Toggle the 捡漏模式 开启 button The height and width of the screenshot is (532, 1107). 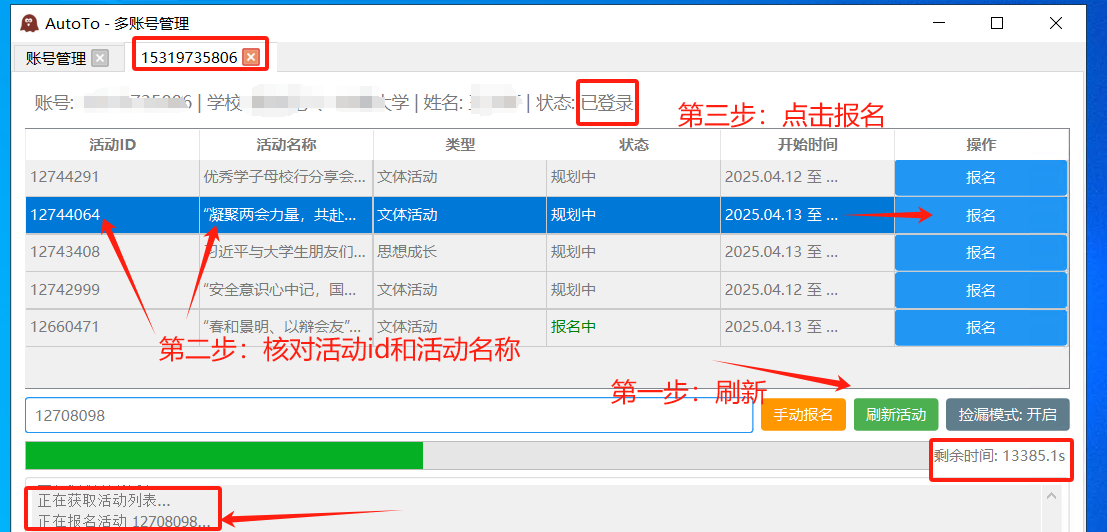[x=1007, y=414]
